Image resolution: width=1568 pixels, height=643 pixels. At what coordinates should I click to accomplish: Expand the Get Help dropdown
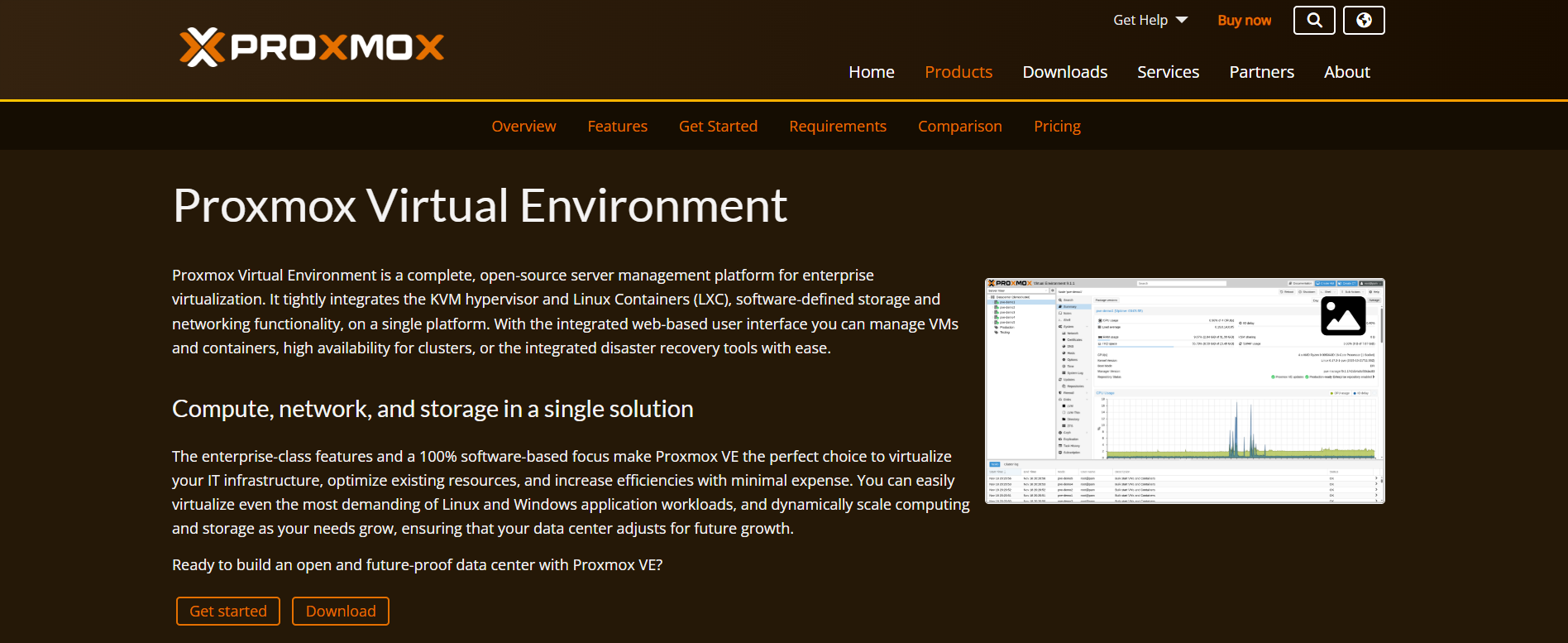coord(1150,20)
